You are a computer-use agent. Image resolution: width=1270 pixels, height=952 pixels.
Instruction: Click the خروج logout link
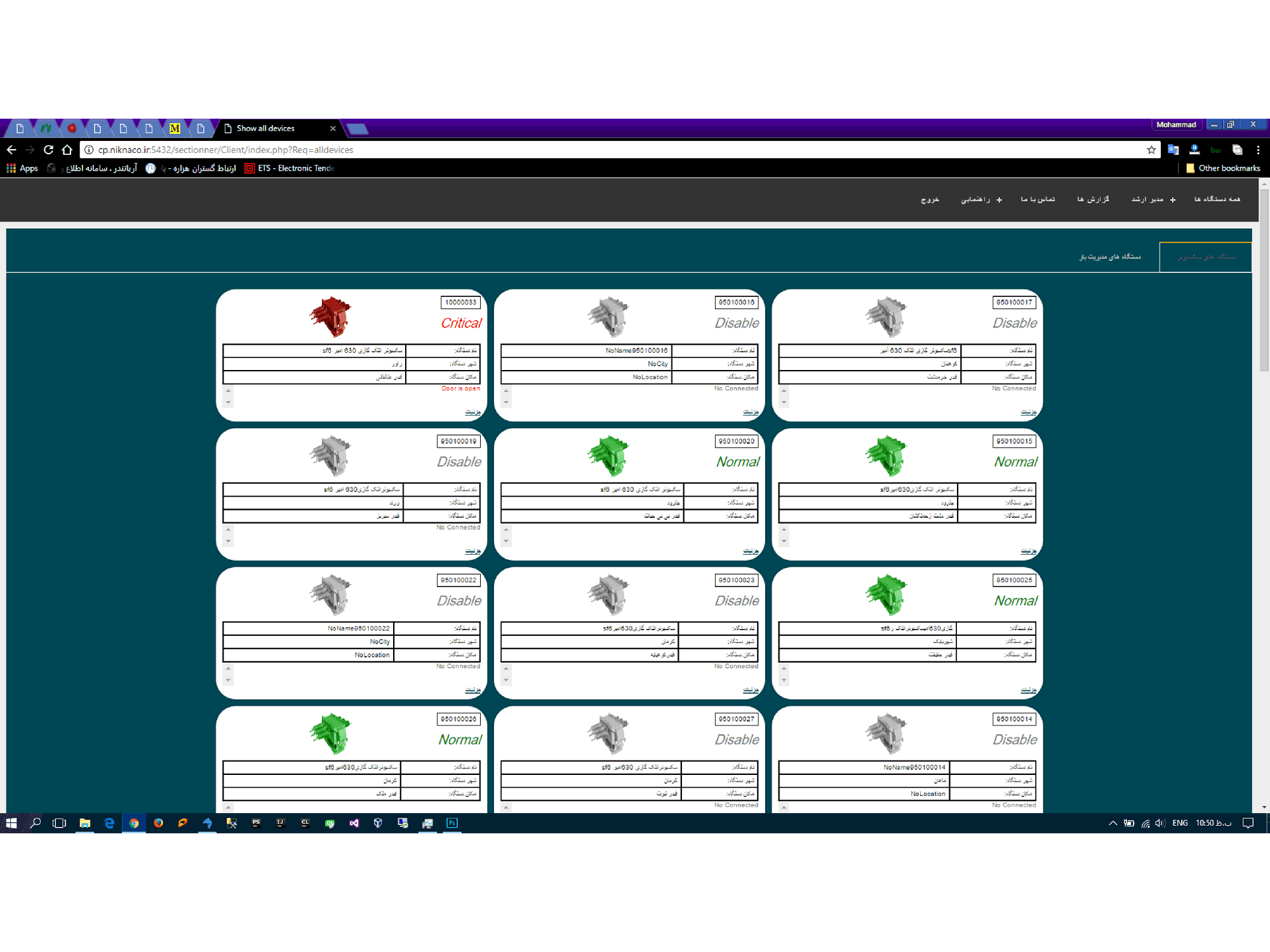coord(930,199)
